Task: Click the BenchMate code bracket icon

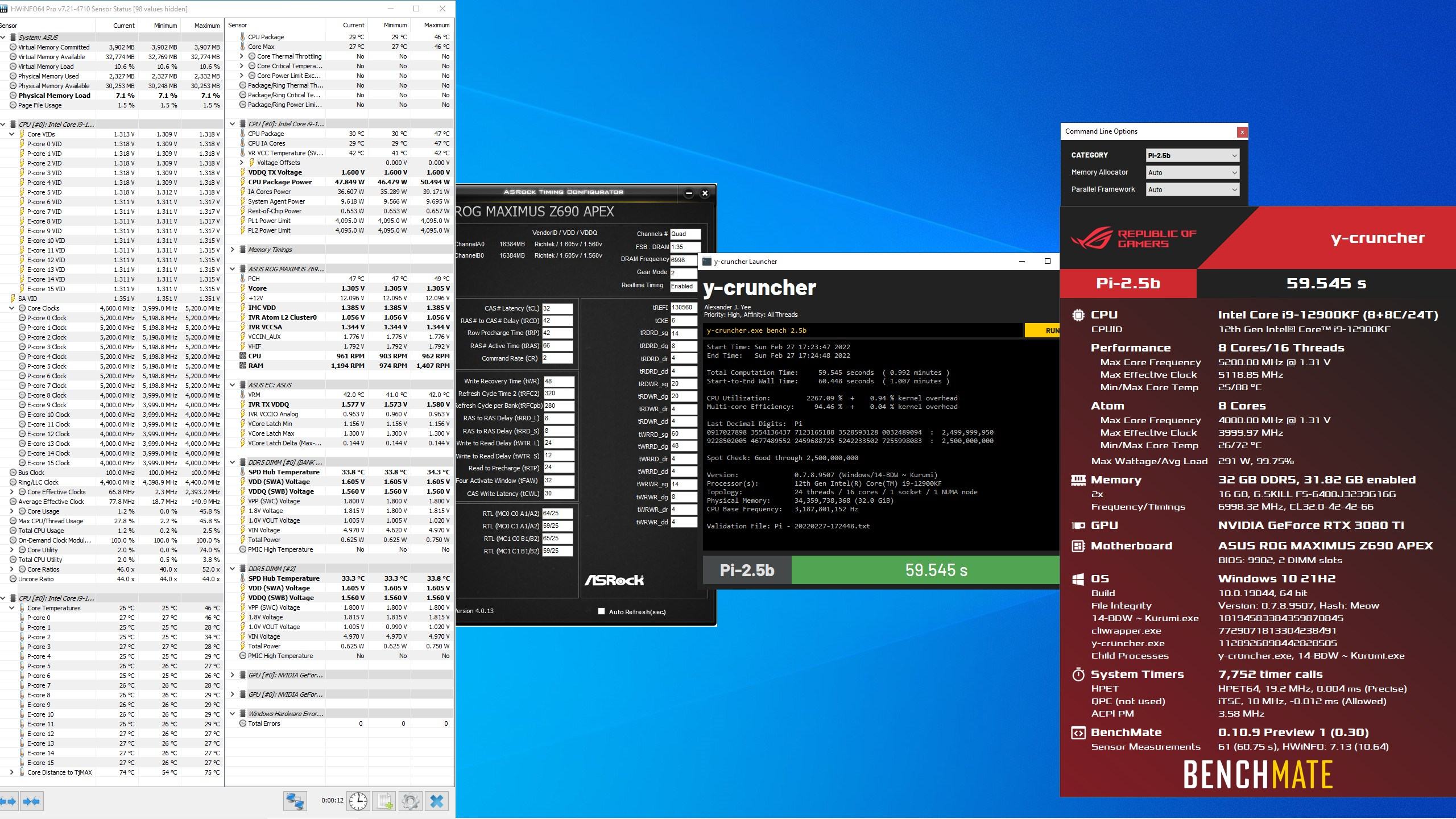Action: click(x=1078, y=733)
